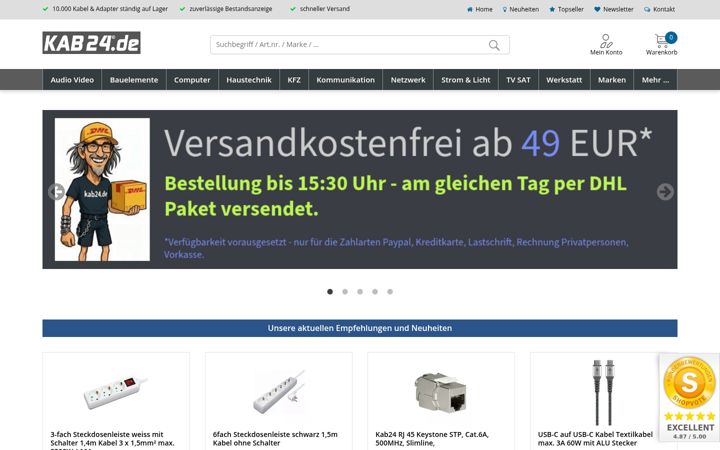
Task: Click 'schneller Versand' text
Action: pos(325,9)
